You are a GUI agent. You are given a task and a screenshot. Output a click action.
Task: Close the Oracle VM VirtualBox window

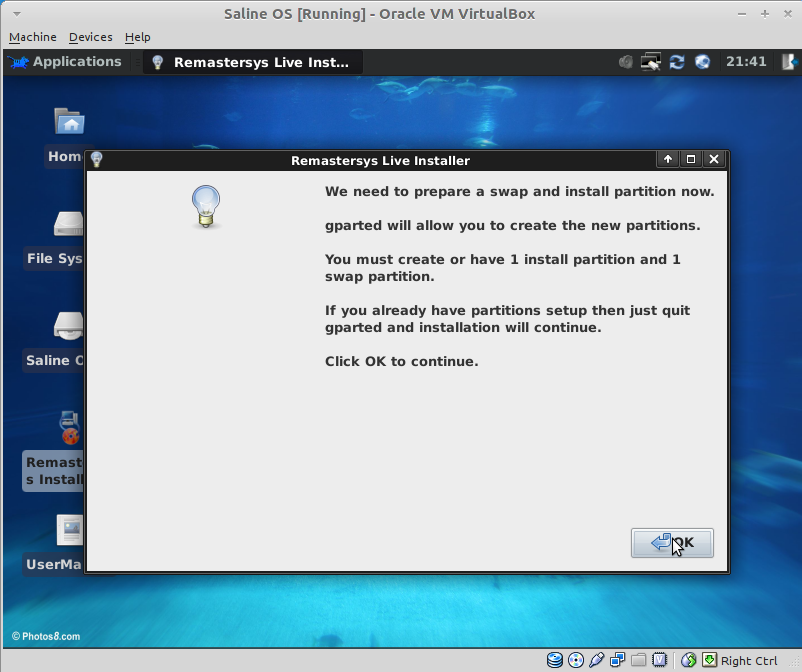788,14
